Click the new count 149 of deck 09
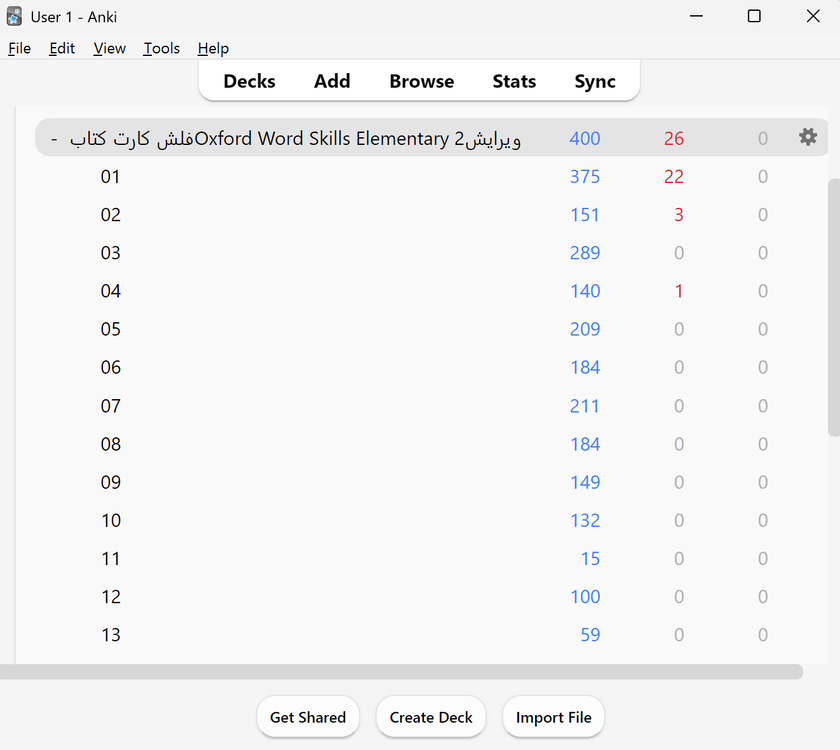The height and width of the screenshot is (750, 840). click(585, 482)
